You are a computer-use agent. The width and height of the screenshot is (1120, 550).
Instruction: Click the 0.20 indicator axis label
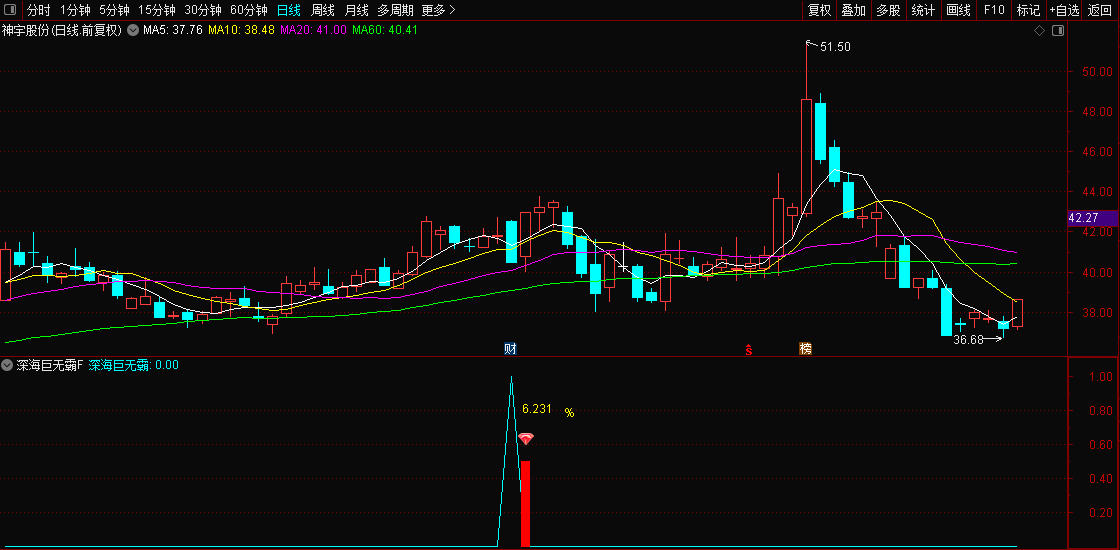click(1101, 513)
